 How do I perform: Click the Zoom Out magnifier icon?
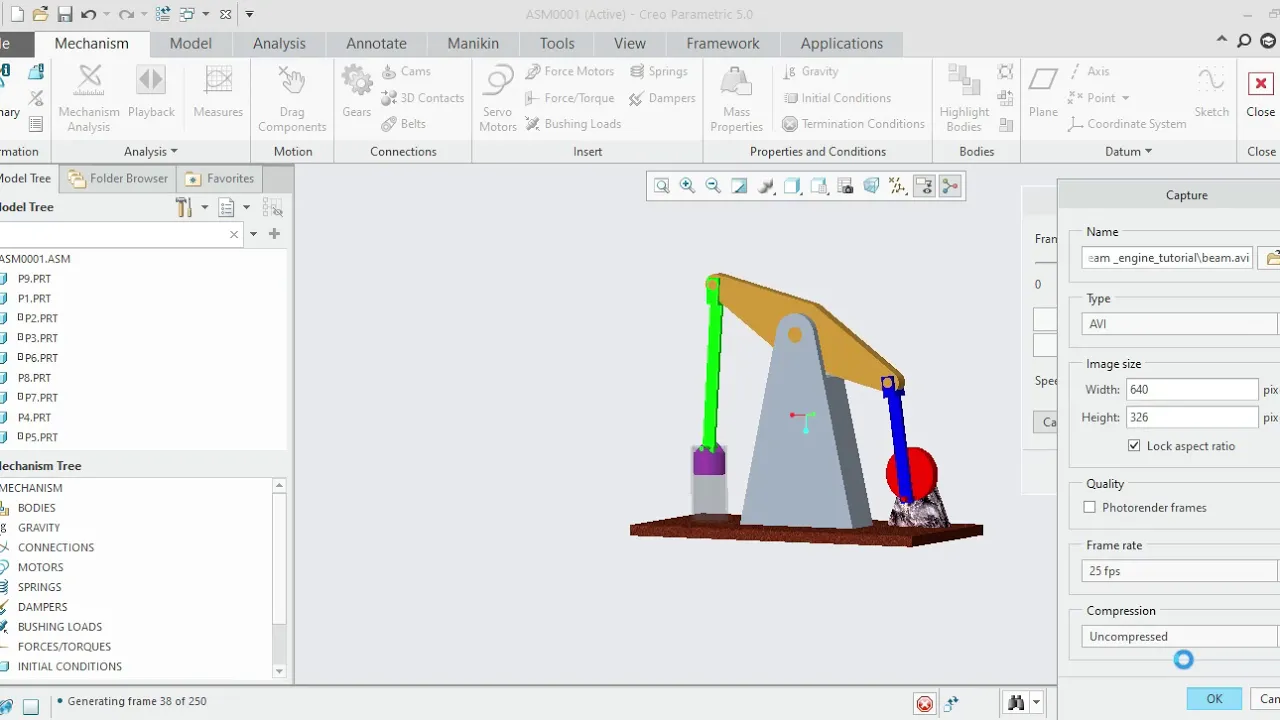pos(713,186)
